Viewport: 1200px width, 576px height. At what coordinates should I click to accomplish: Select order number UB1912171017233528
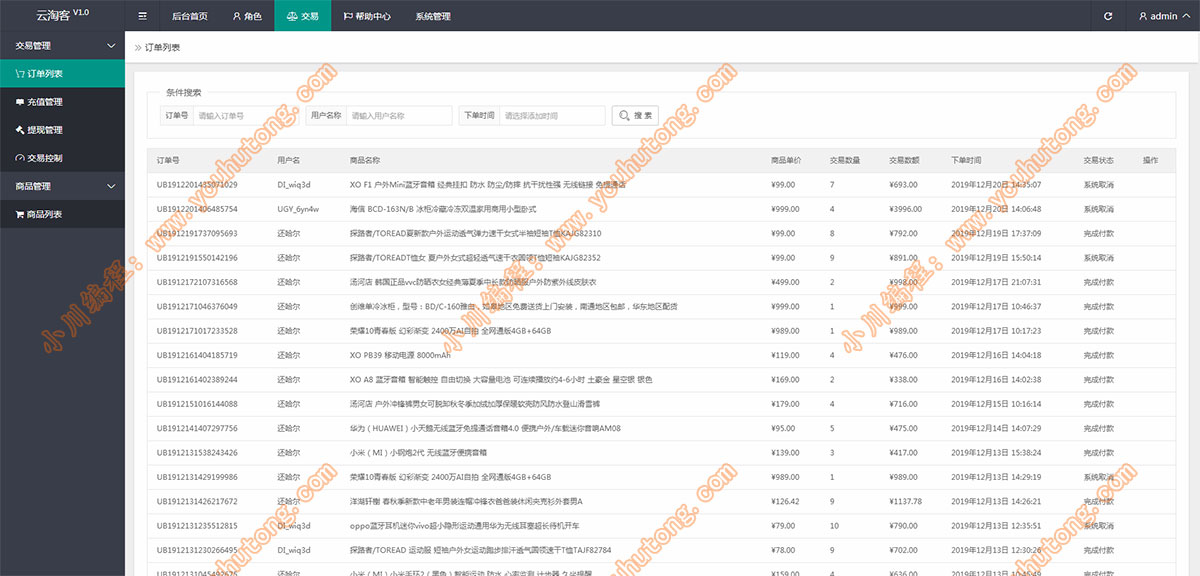coord(197,331)
